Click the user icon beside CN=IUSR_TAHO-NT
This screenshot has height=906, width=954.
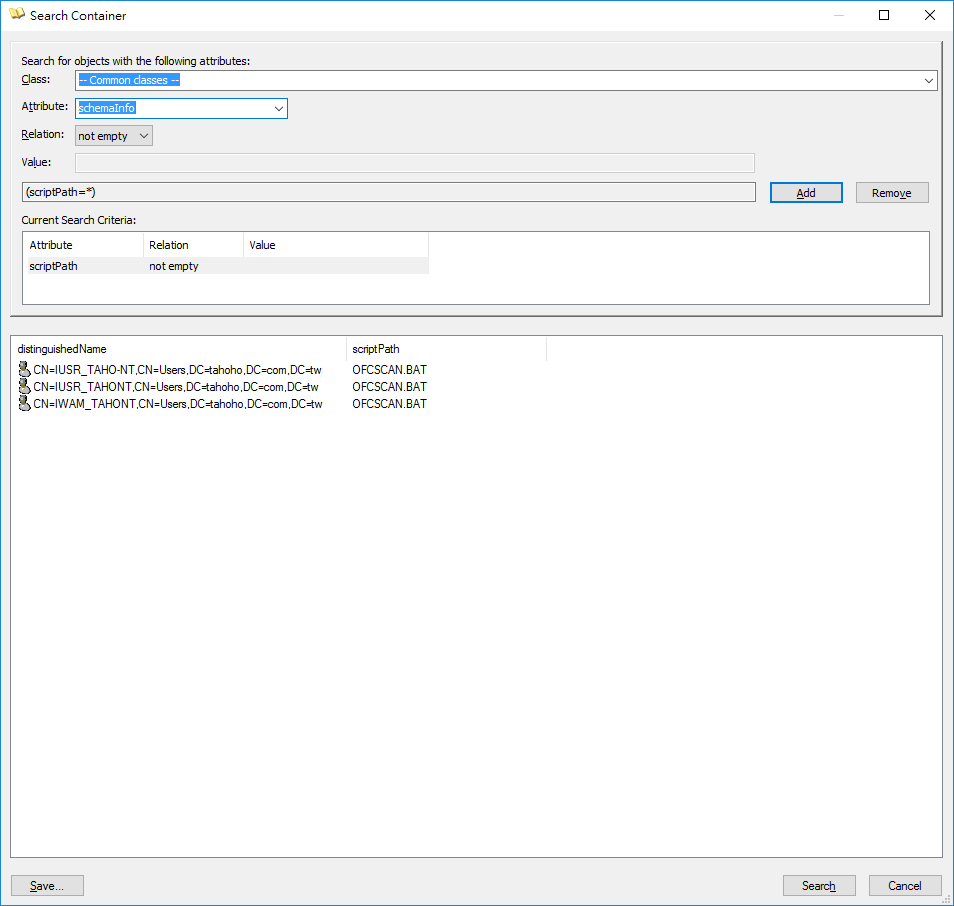25,370
